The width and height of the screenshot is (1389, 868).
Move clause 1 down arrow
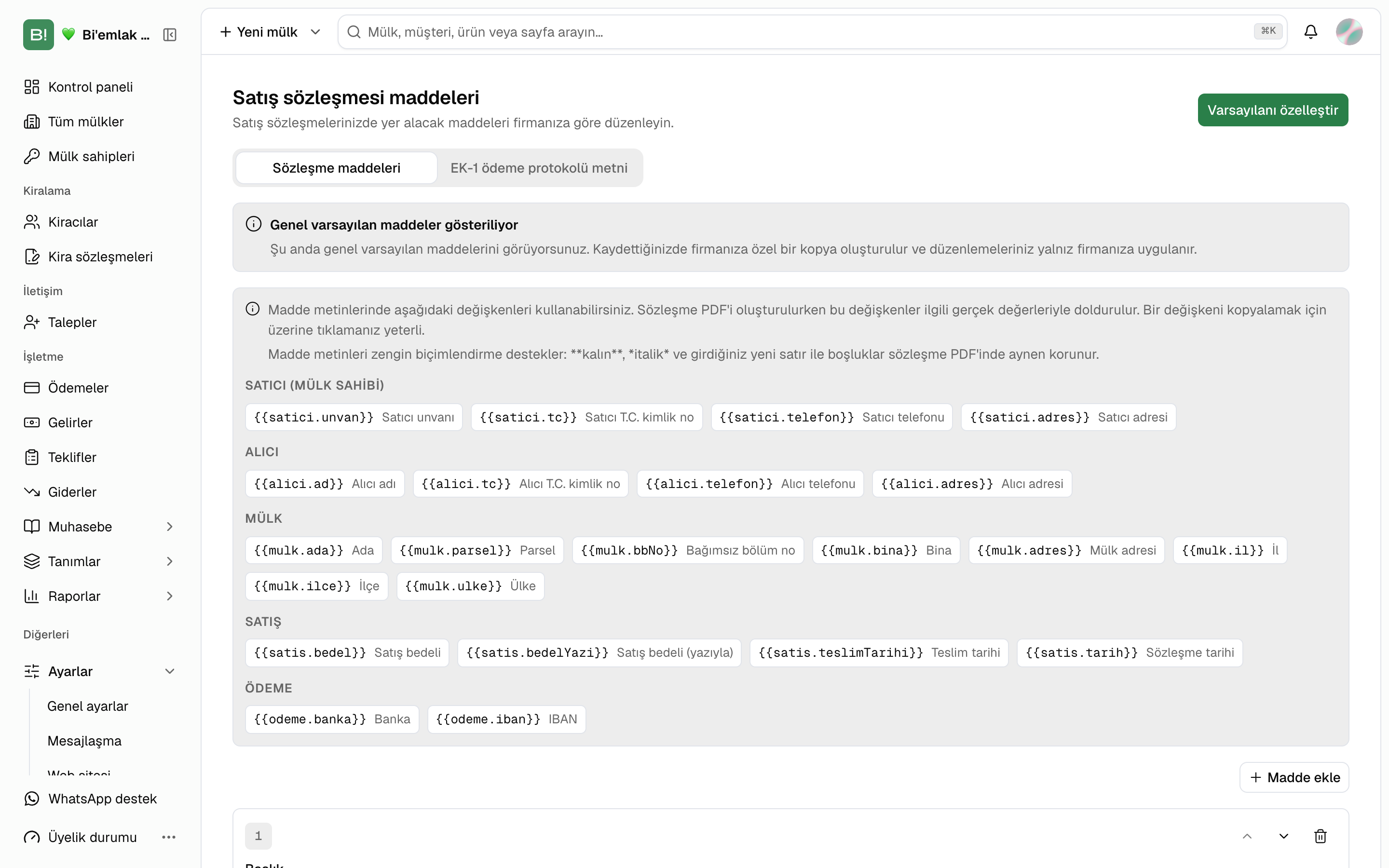coord(1284,836)
